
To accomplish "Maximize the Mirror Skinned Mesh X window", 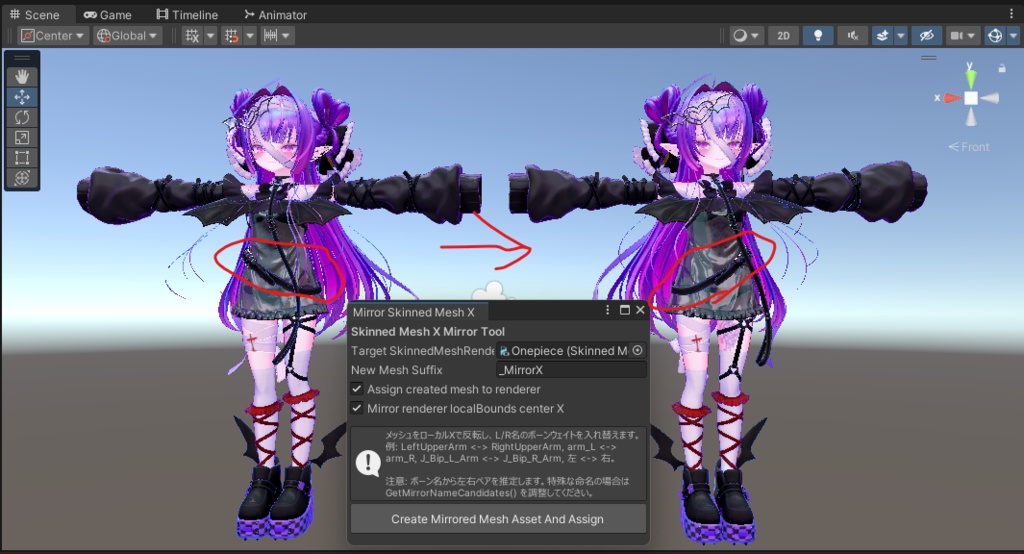I will click(x=624, y=310).
